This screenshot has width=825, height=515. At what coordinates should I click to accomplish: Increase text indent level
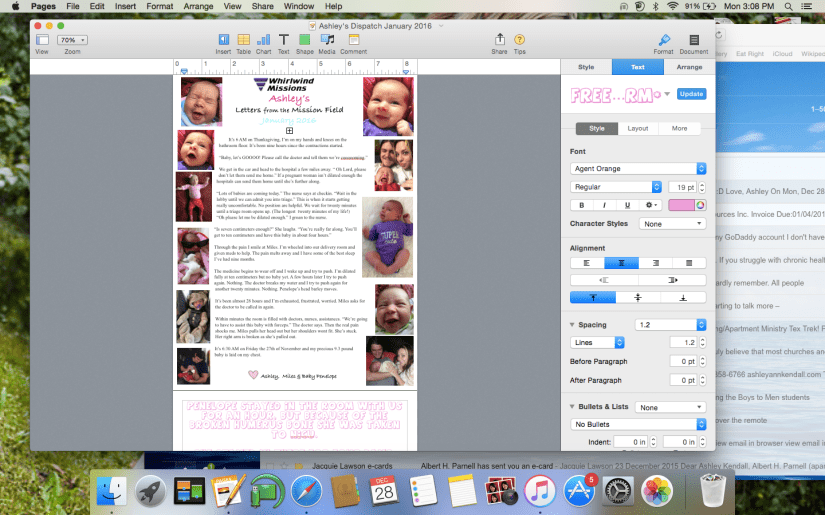[672, 280]
